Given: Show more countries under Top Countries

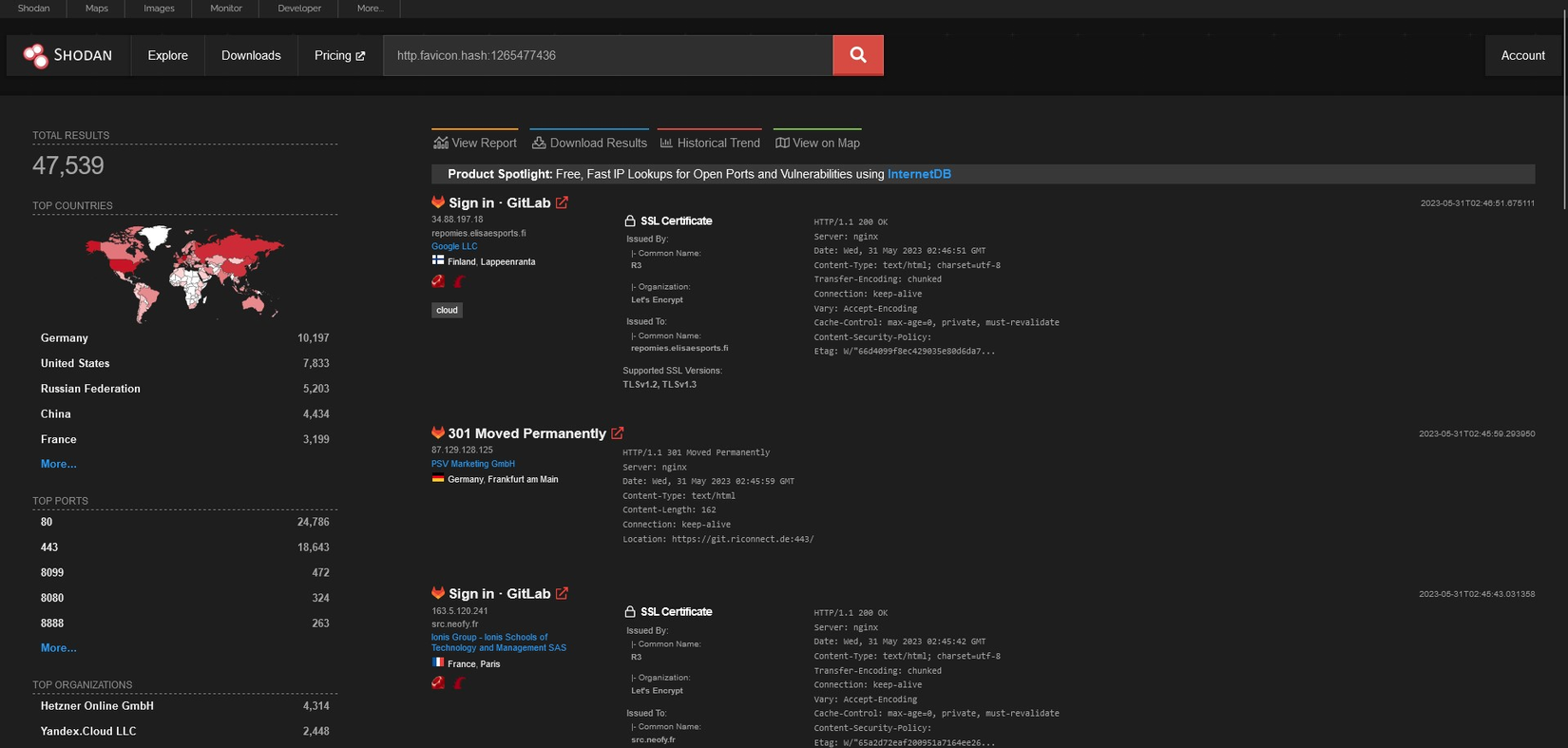Looking at the screenshot, I should tap(59, 464).
